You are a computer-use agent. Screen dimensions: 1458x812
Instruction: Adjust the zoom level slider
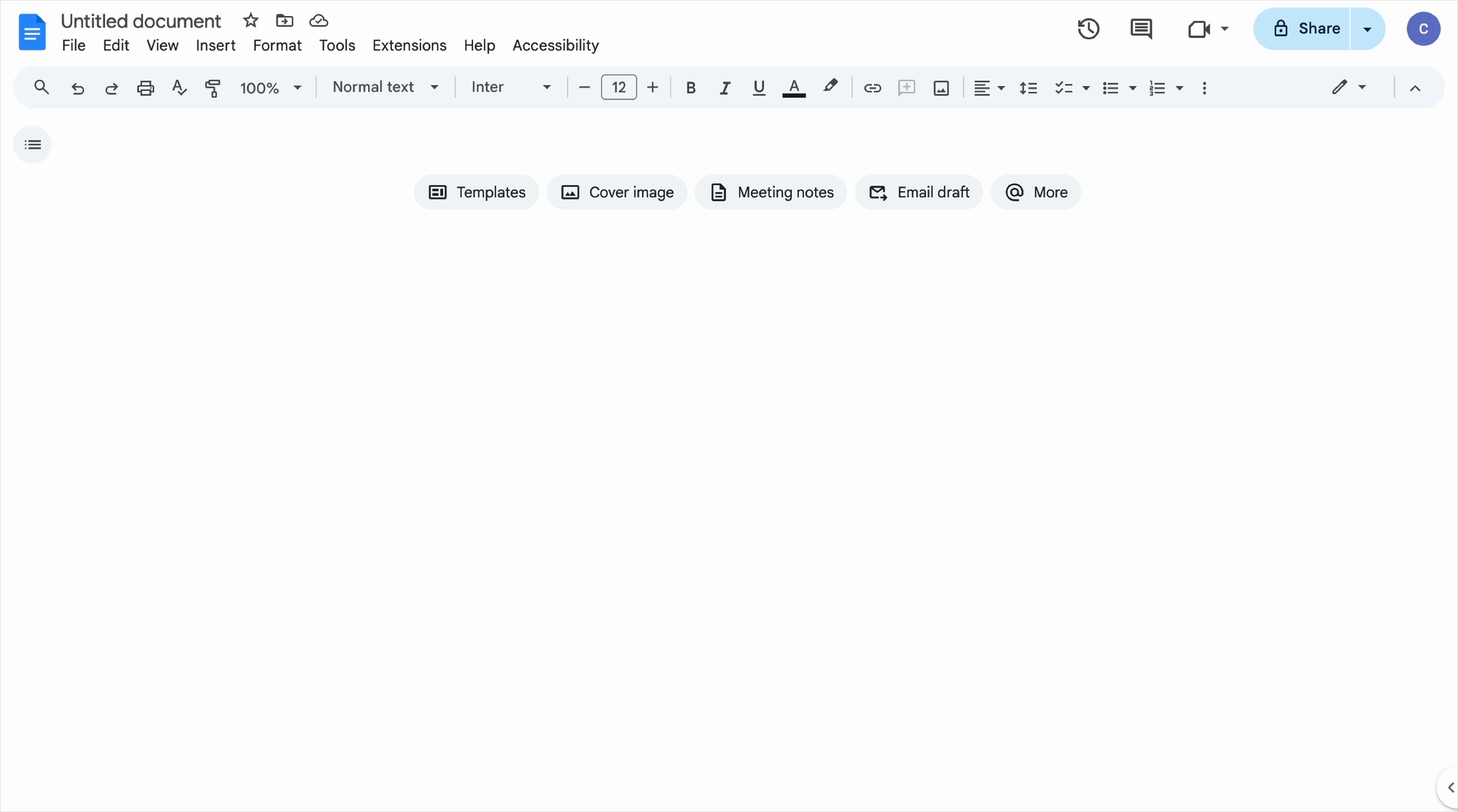pyautogui.click(x=268, y=87)
